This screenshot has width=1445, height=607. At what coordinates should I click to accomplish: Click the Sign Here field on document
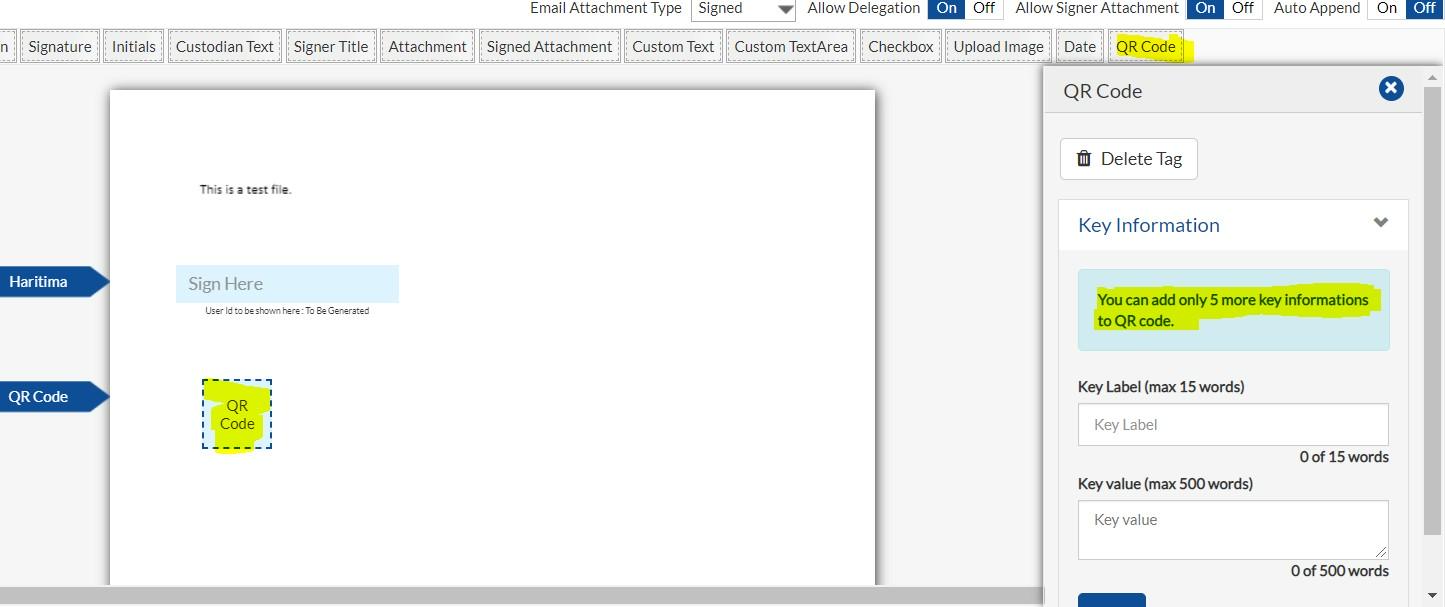[288, 284]
